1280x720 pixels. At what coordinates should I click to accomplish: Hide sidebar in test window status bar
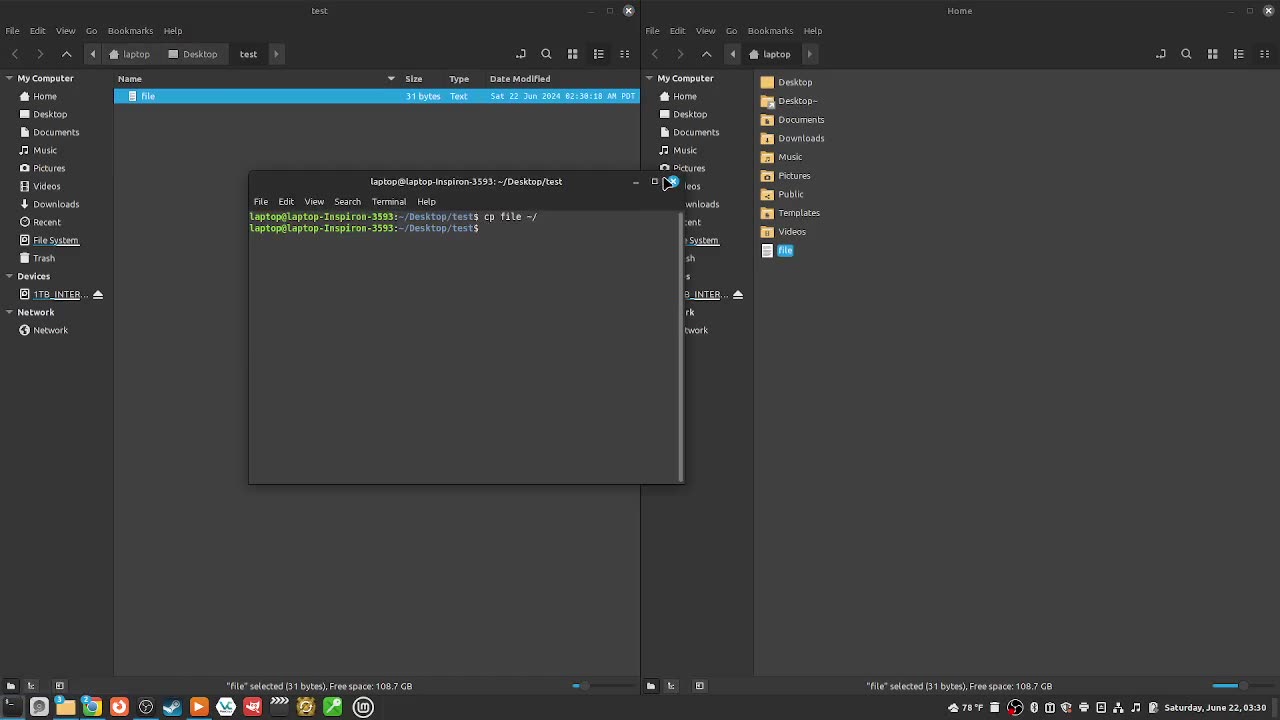59,686
